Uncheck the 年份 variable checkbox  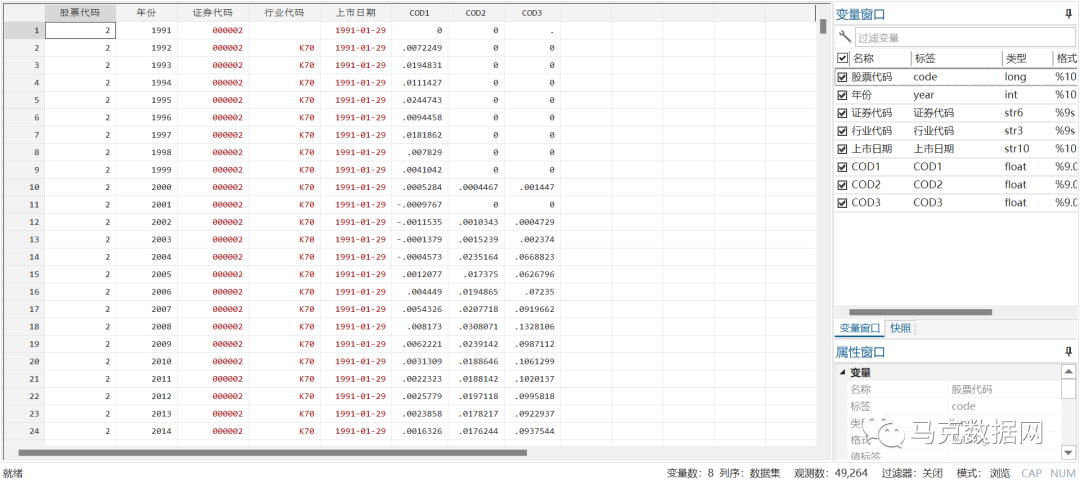(842, 95)
